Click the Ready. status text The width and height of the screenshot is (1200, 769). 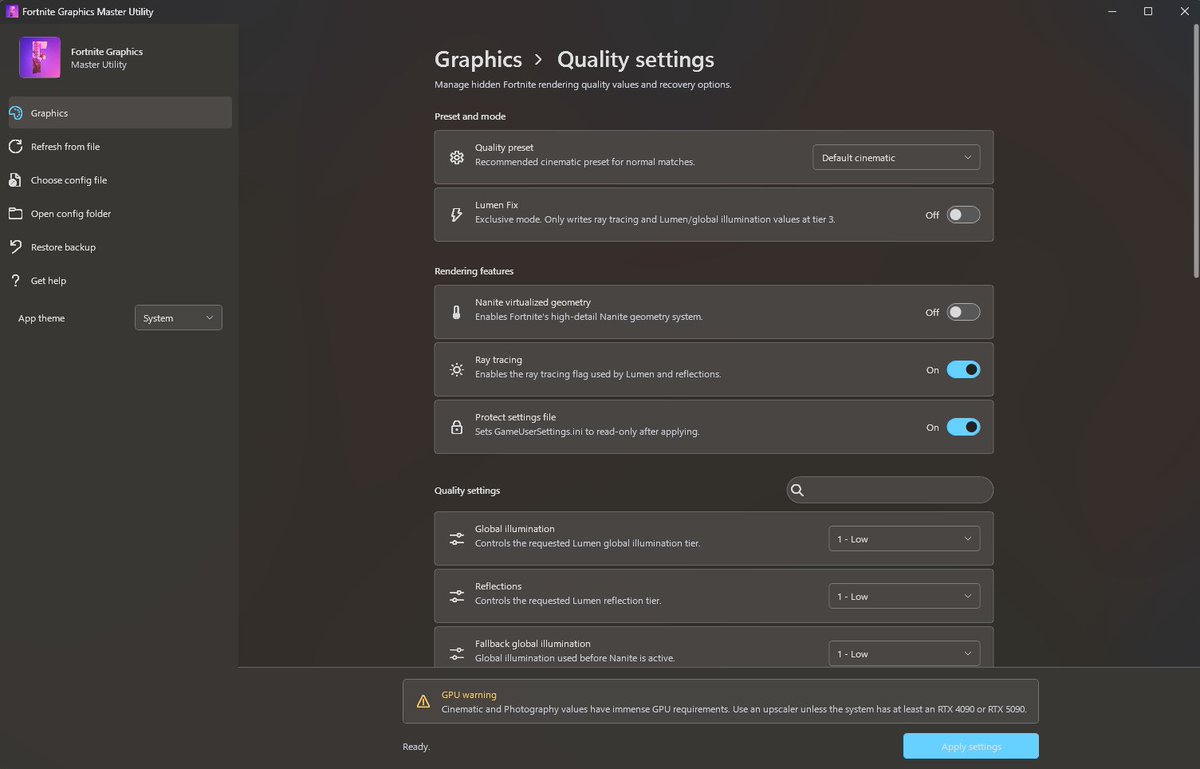[416, 746]
